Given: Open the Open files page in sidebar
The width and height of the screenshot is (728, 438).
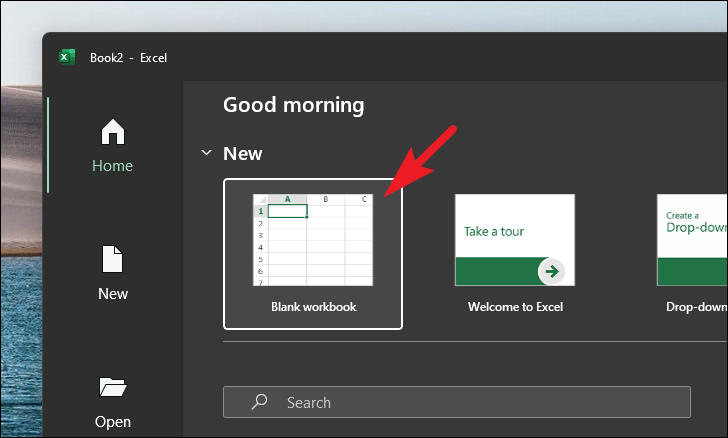Looking at the screenshot, I should coord(112,402).
